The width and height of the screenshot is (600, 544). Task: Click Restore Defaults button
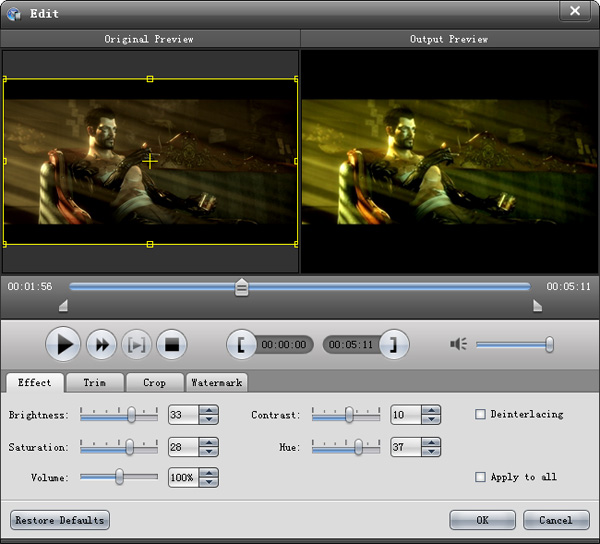(60, 520)
